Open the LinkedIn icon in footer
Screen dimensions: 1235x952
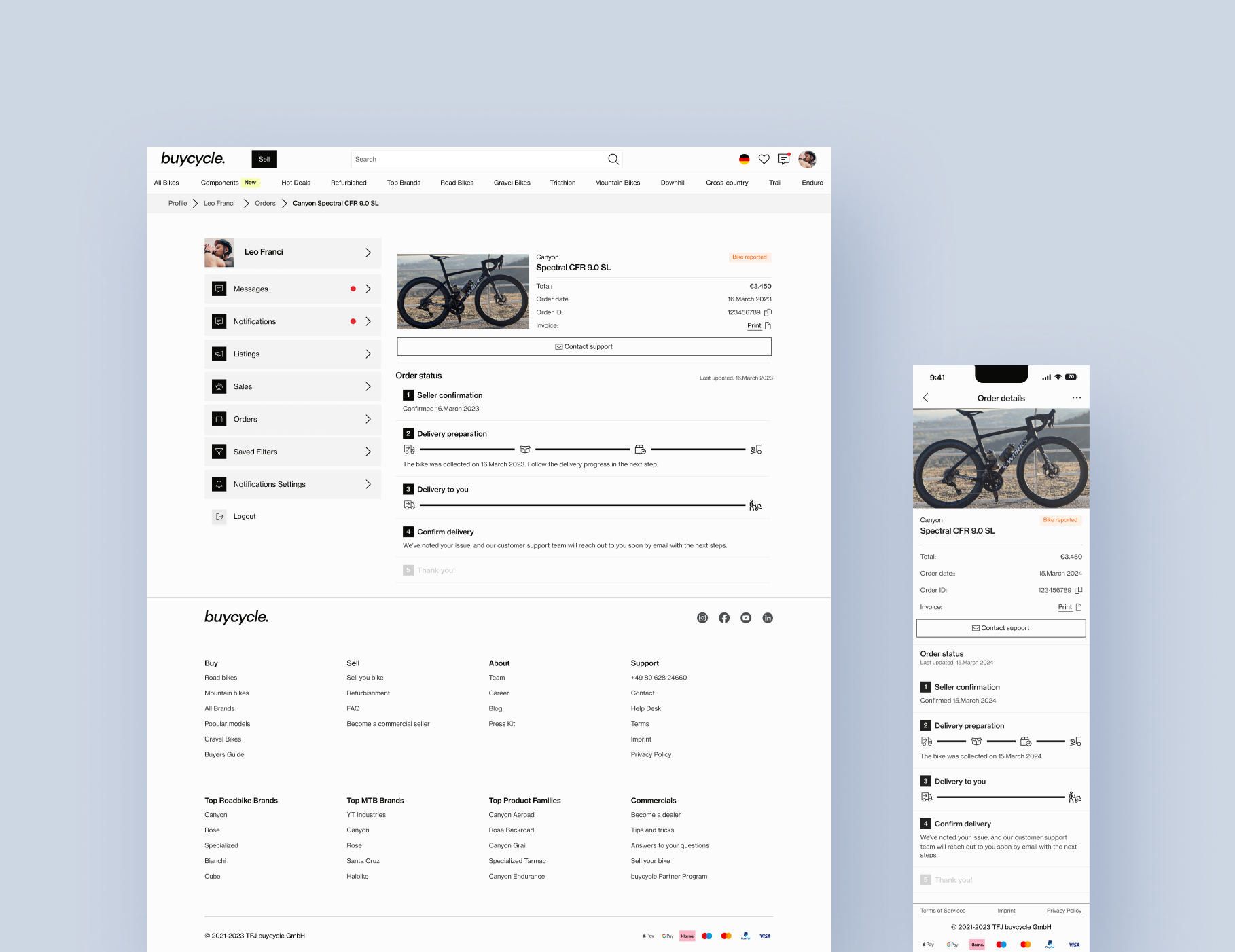[768, 618]
